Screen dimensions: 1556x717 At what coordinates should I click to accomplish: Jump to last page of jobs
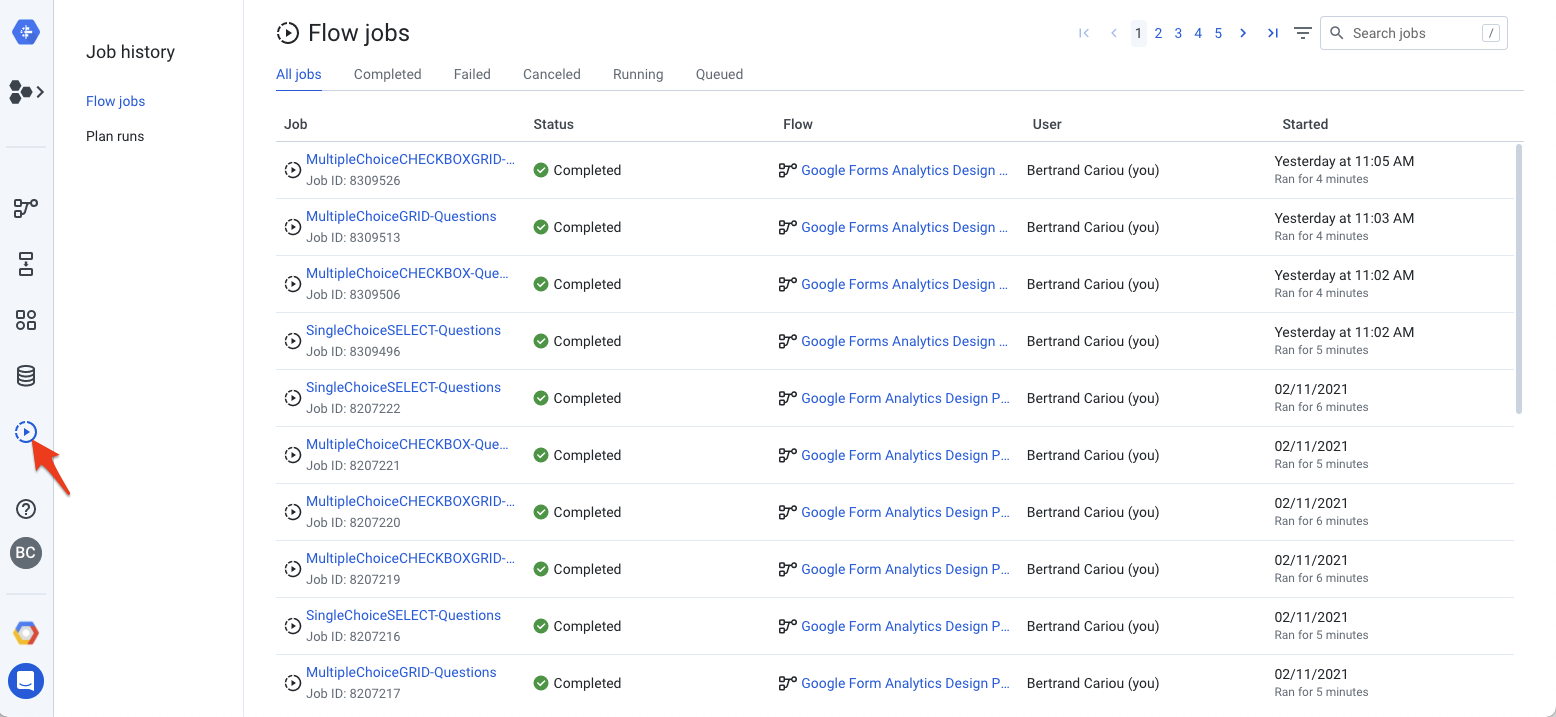pos(1272,33)
